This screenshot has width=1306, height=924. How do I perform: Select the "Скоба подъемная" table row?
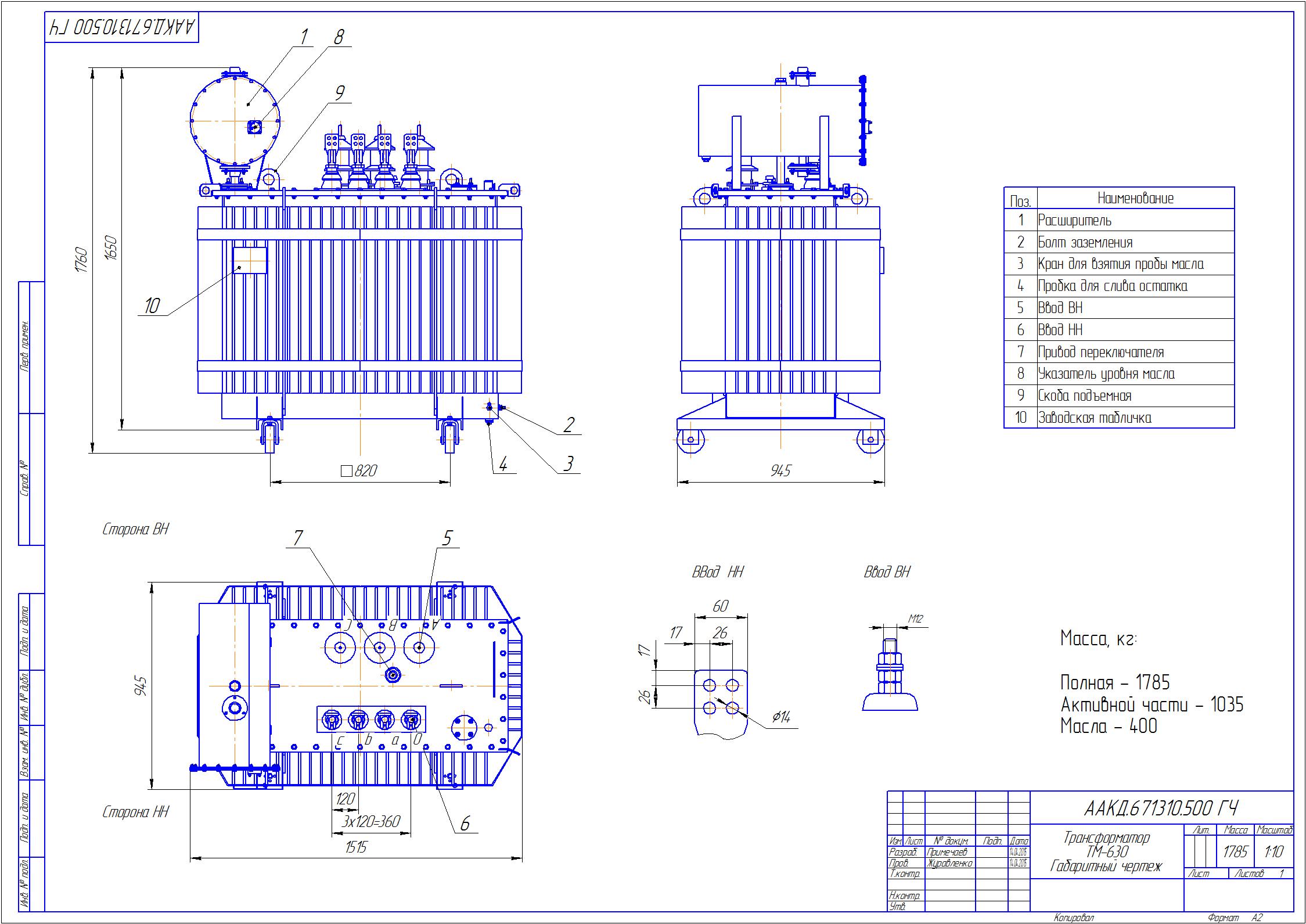[1119, 396]
